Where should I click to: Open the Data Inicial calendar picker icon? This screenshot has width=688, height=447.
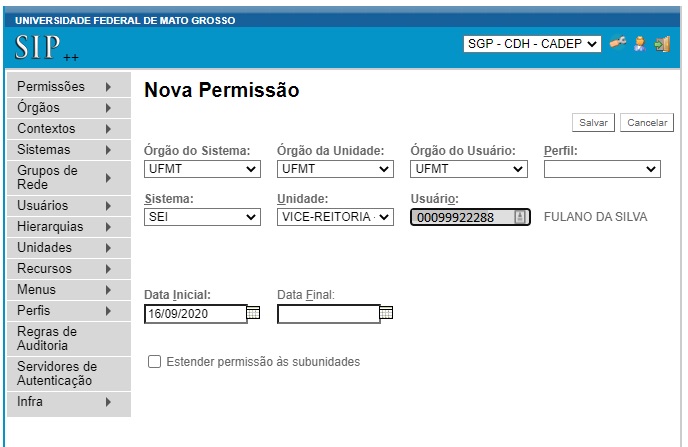(253, 313)
